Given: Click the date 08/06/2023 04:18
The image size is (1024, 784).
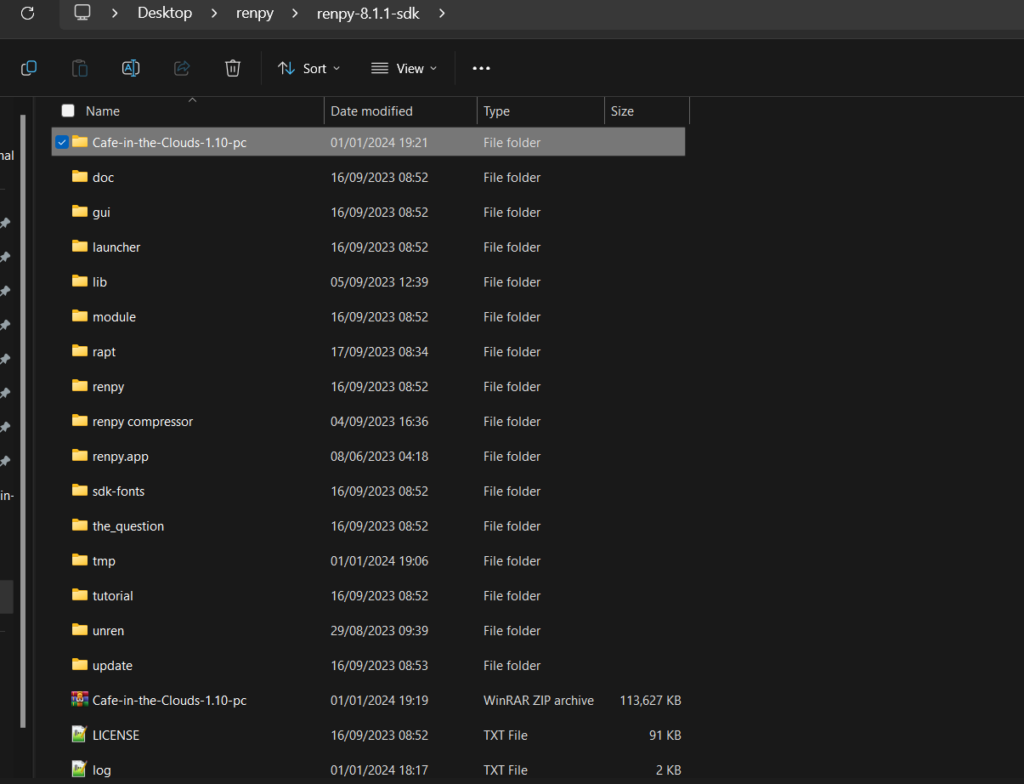Looking at the screenshot, I should click(x=379, y=456).
